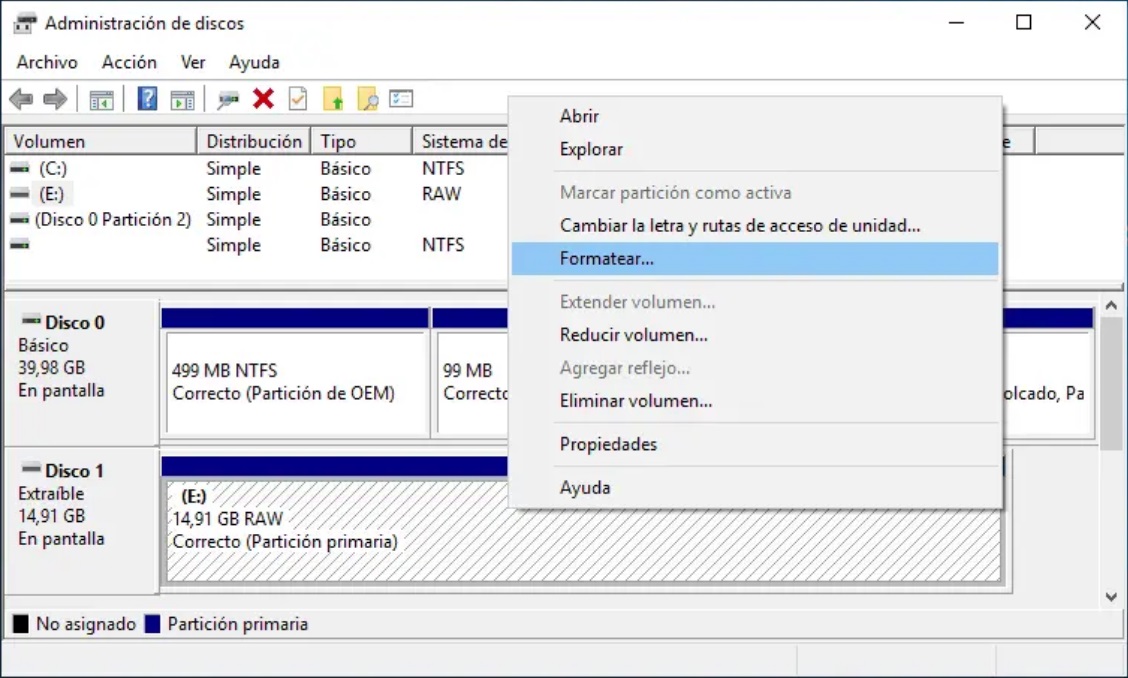Click the back arrow toolbar icon
Viewport: 1128px width, 678px height.
(20, 99)
